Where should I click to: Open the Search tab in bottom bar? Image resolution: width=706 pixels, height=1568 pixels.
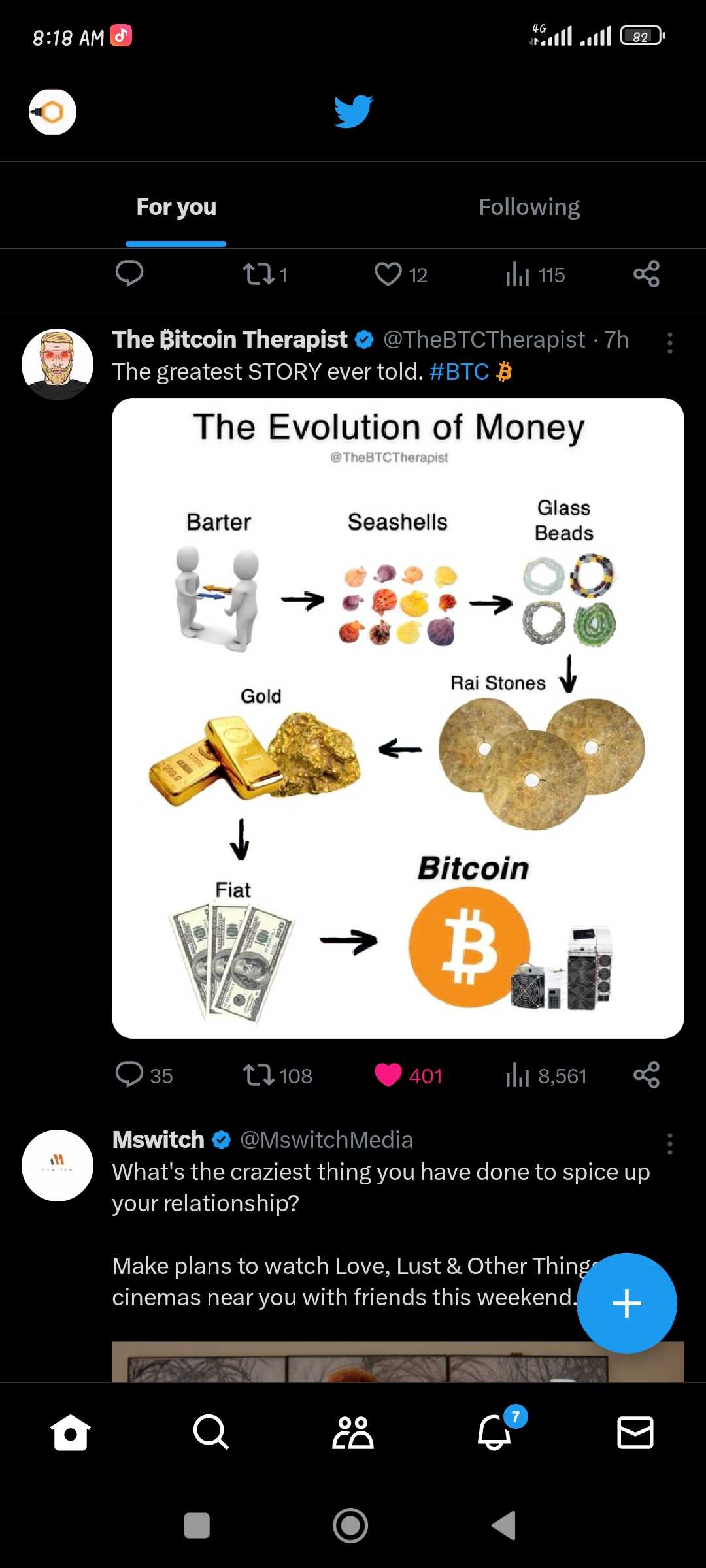pyautogui.click(x=211, y=1432)
